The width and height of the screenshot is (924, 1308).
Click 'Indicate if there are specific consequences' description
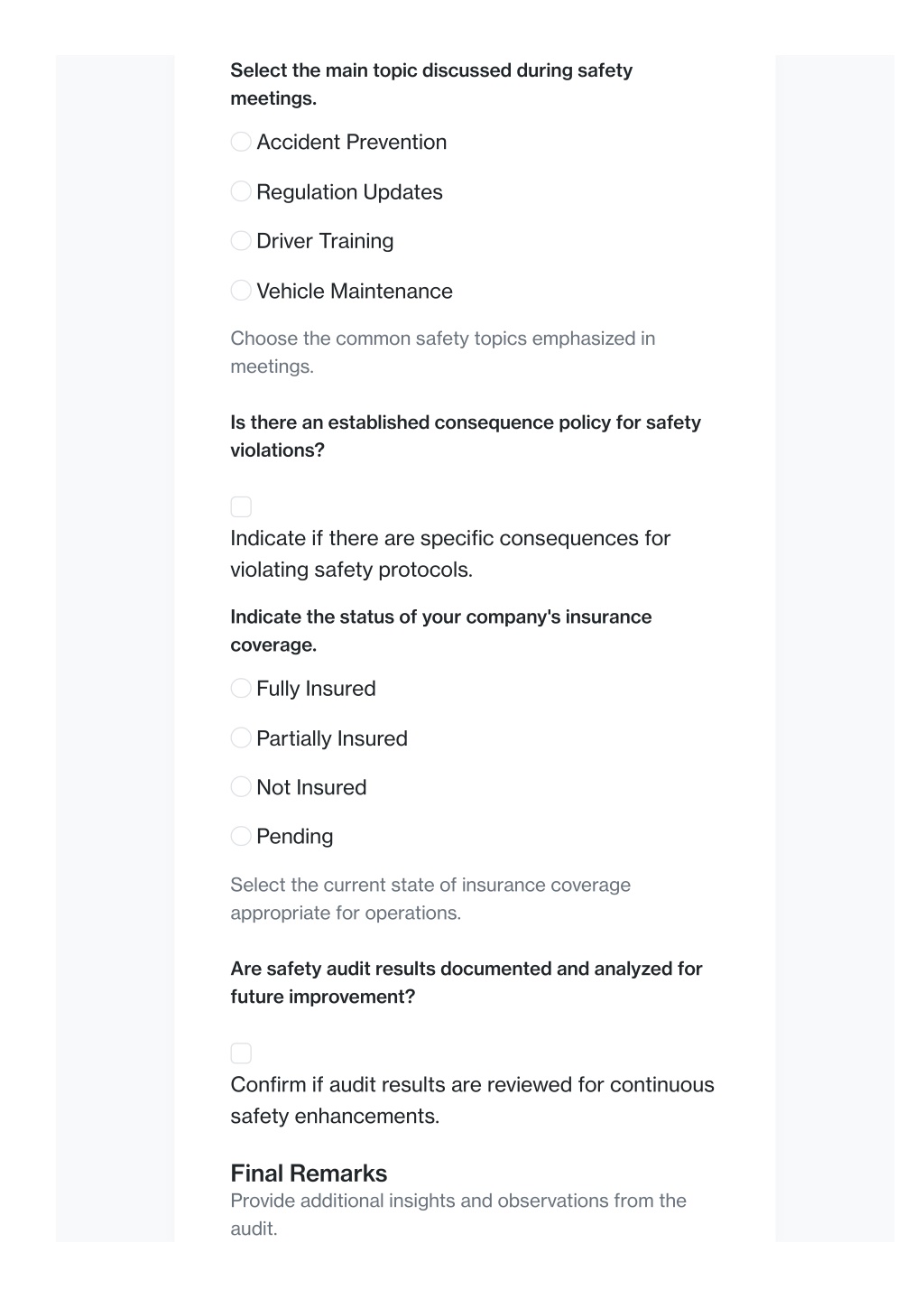tap(450, 554)
